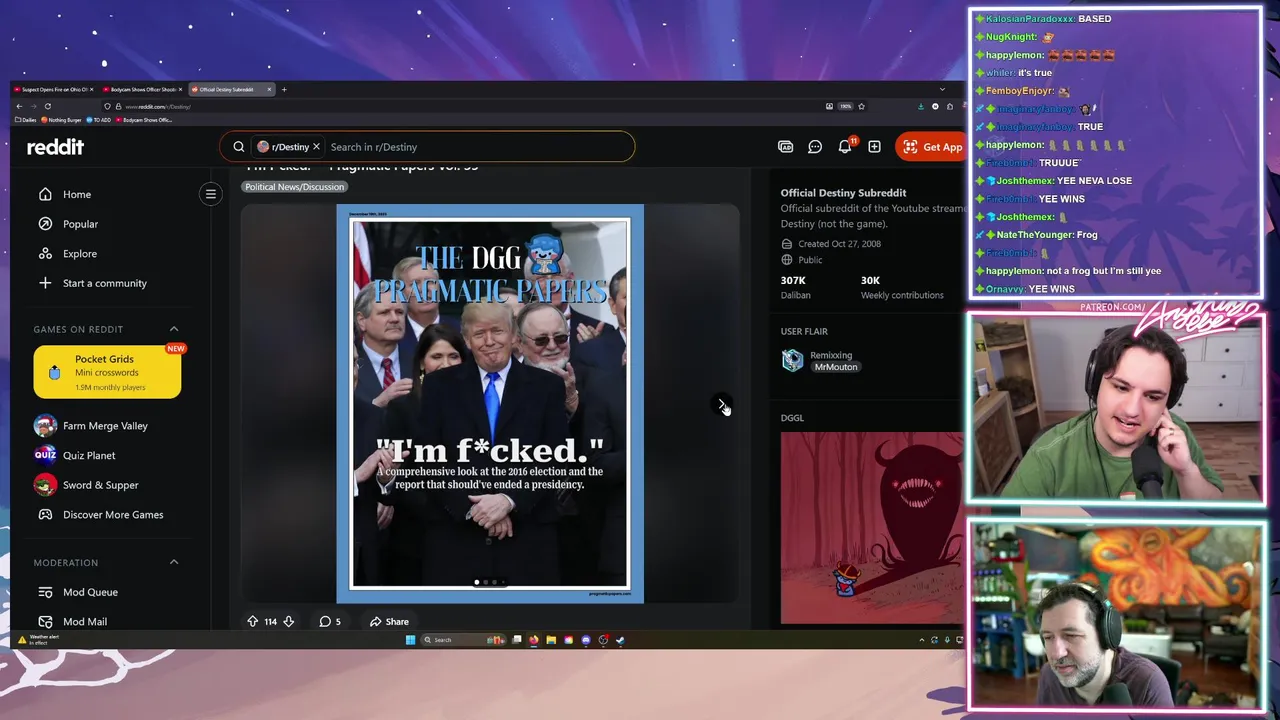Collapse the Moderation section

click(x=174, y=562)
